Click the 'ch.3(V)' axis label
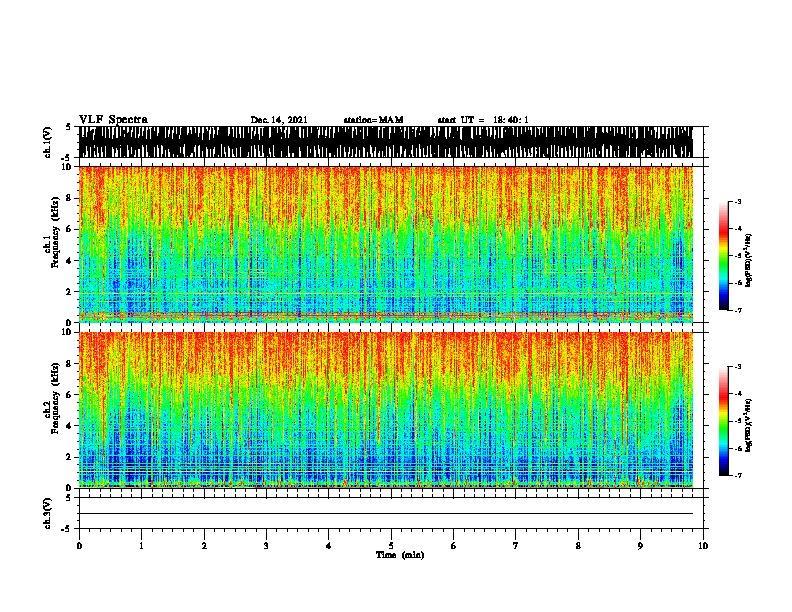This screenshot has height=612, width=792. click(x=48, y=513)
